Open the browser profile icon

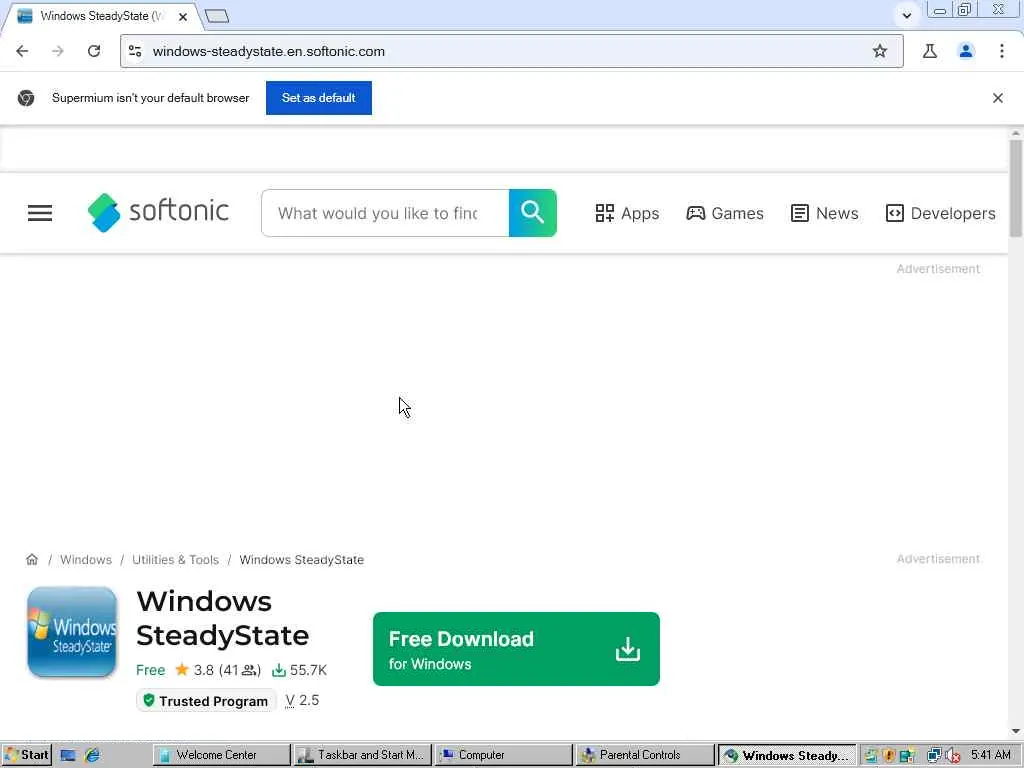point(966,51)
